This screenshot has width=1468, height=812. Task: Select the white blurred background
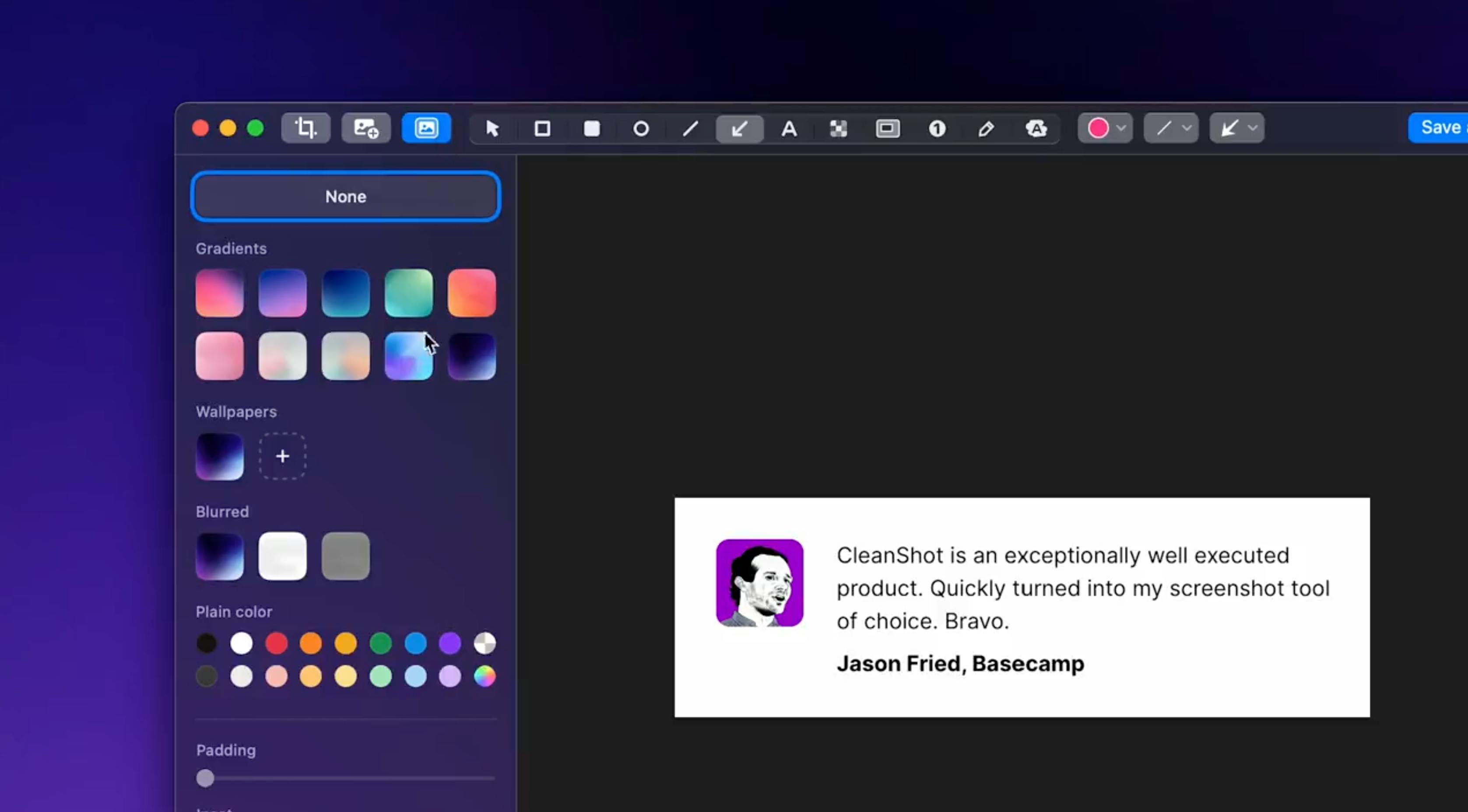point(283,556)
